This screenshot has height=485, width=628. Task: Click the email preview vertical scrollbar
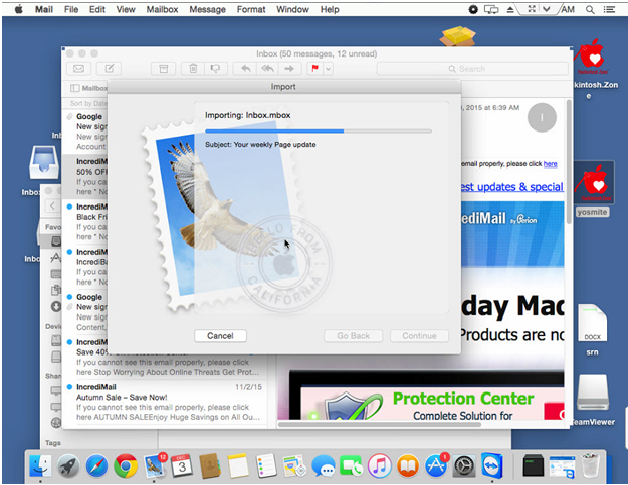(569, 162)
